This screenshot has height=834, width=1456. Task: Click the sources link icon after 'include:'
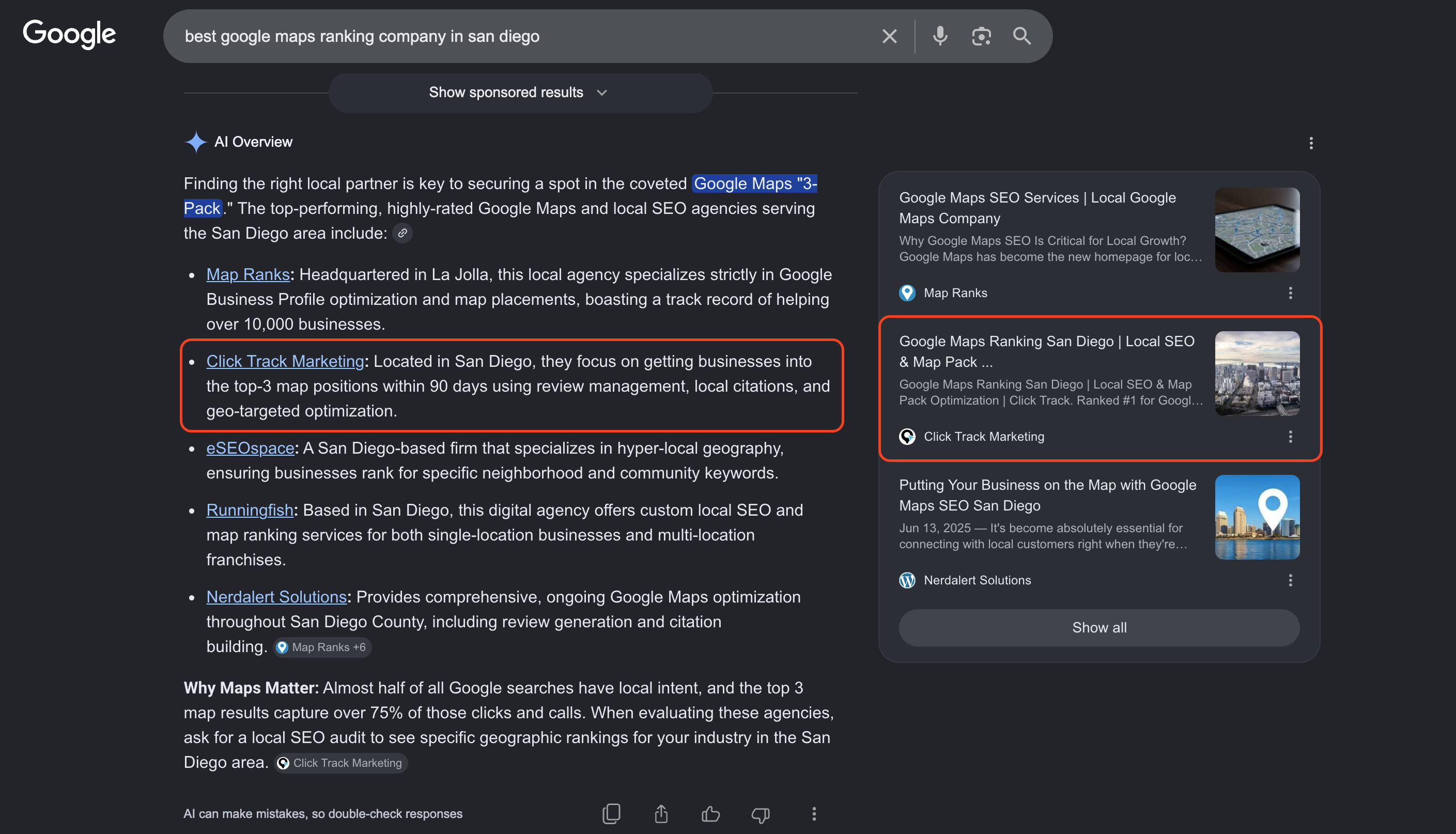point(402,233)
